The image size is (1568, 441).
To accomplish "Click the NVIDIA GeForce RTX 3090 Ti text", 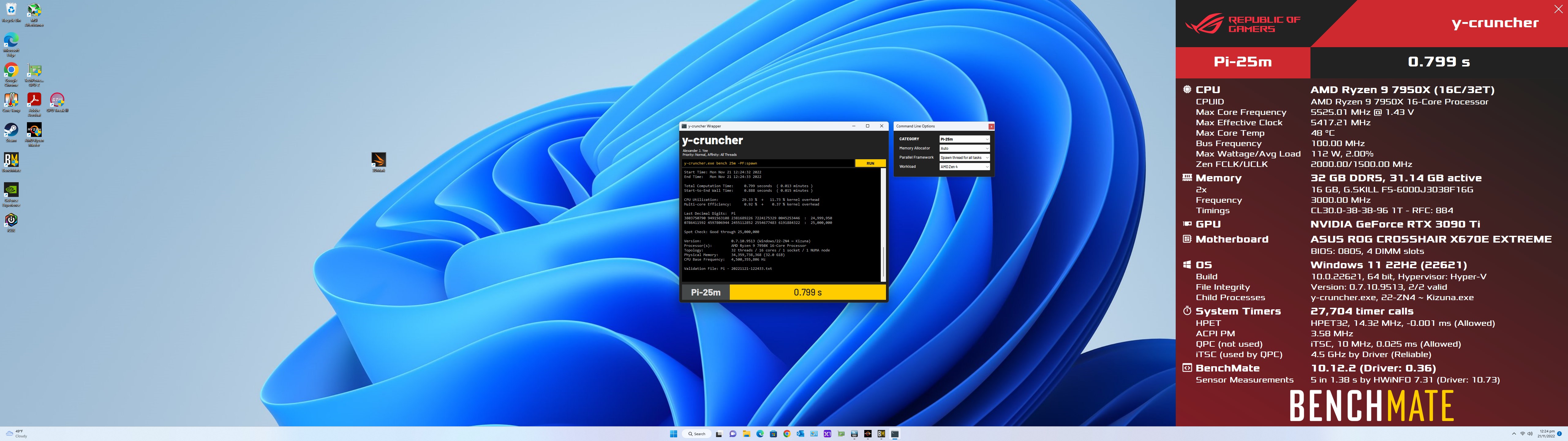I will click(1395, 224).
